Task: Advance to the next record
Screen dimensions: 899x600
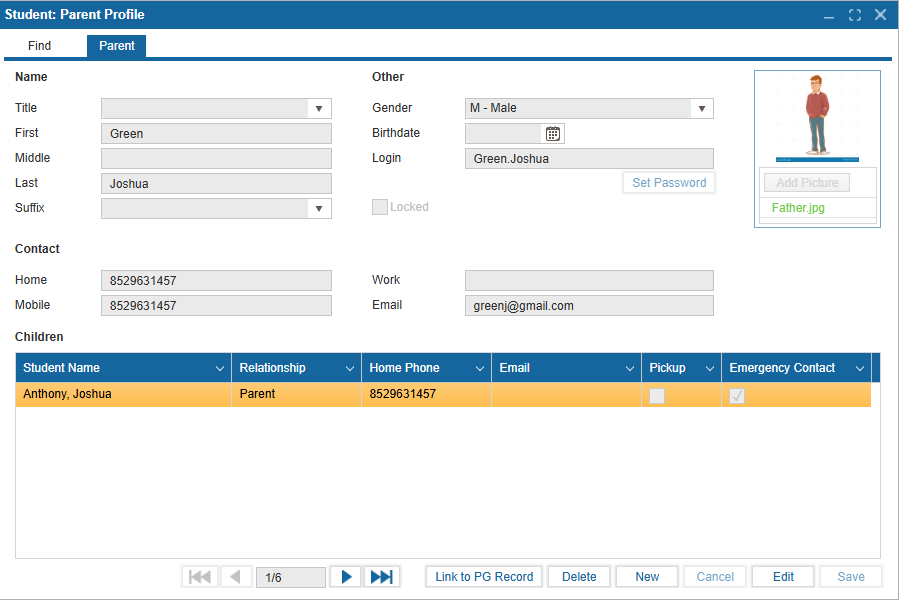Action: 346,577
